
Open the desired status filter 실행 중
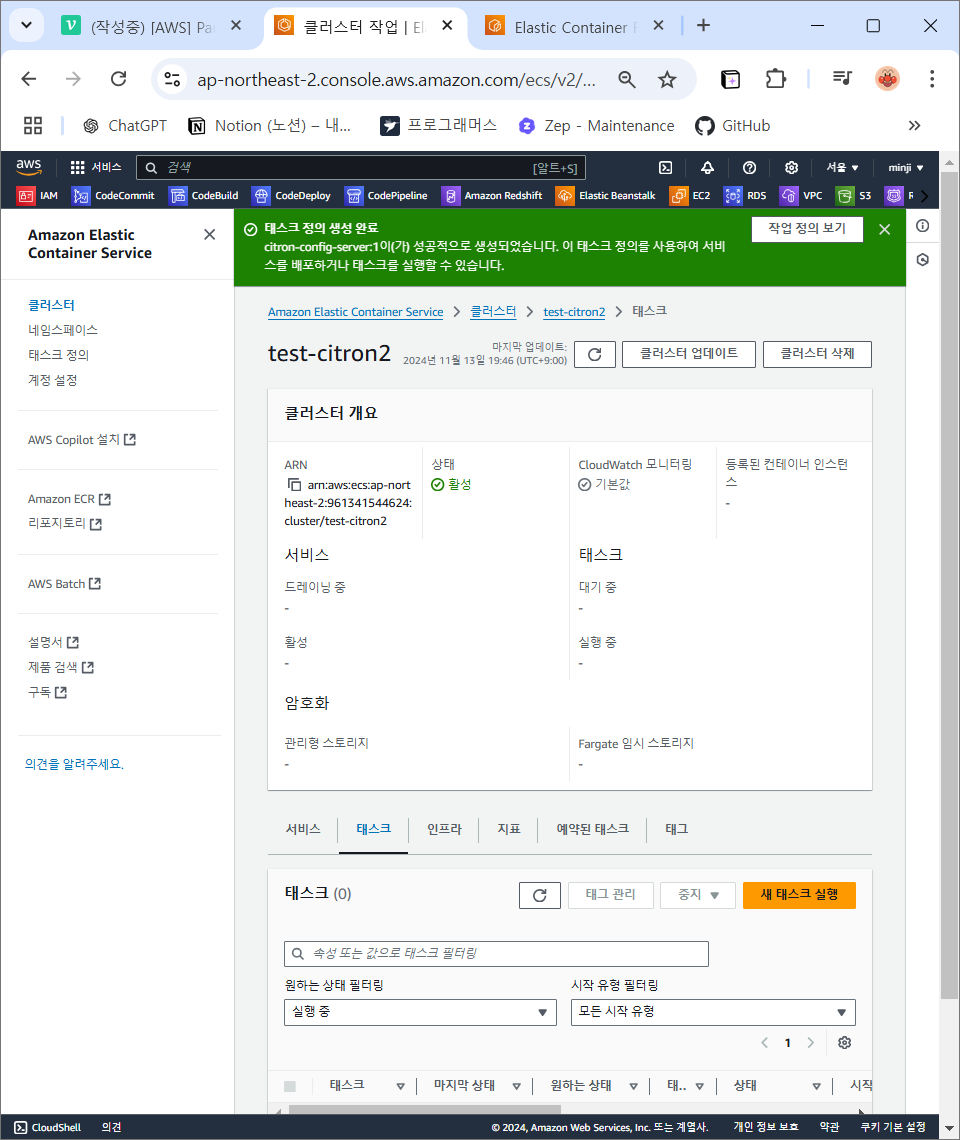point(420,1012)
